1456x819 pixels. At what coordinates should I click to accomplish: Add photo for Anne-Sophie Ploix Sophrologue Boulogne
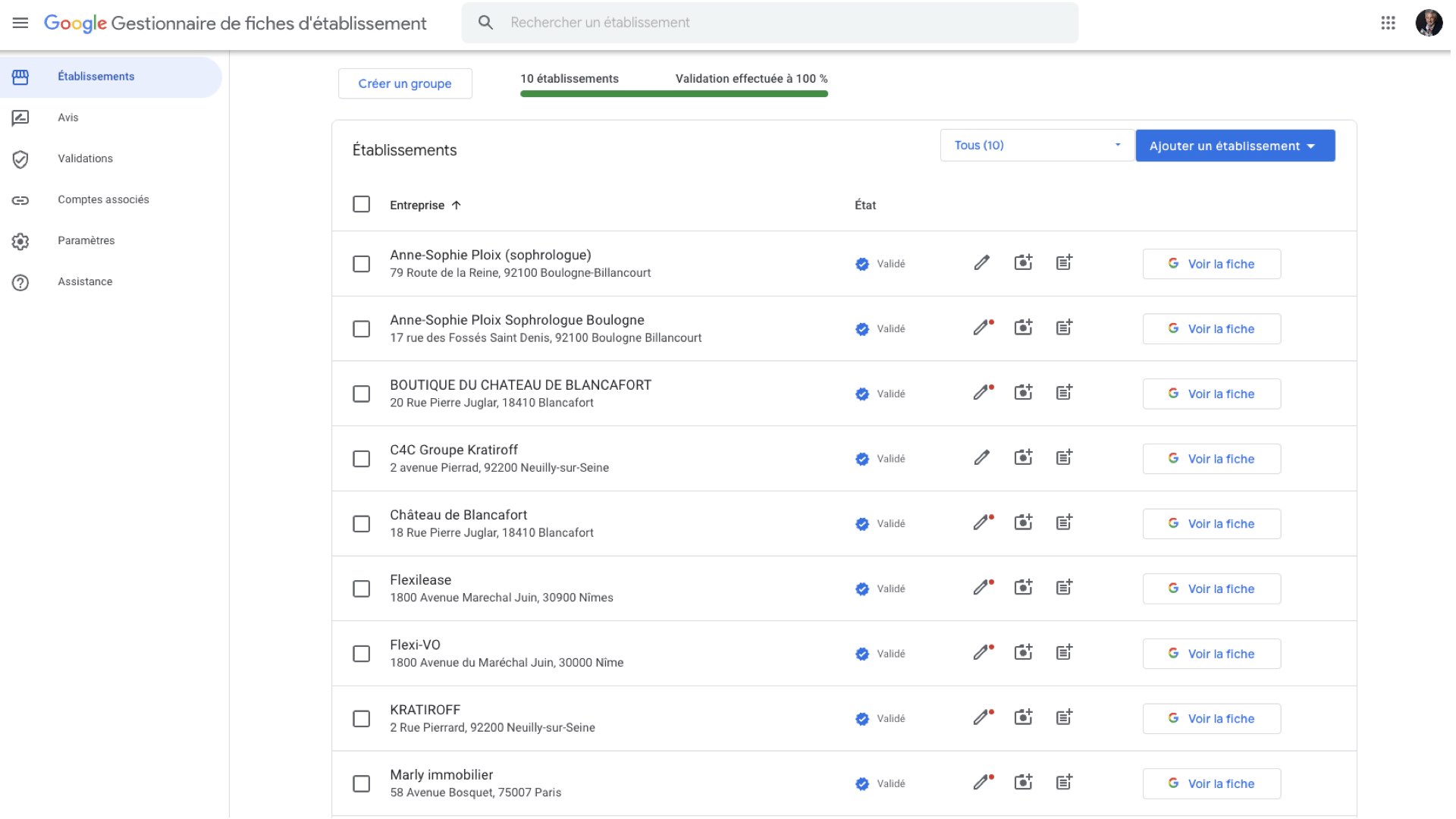coord(1024,328)
